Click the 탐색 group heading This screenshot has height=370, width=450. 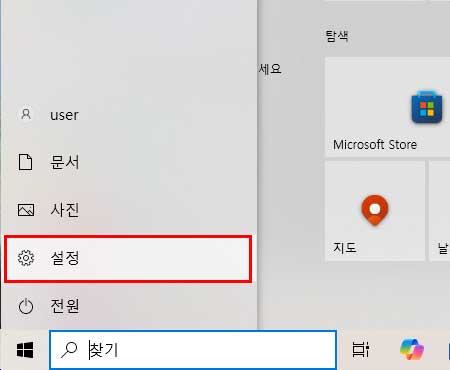tap(337, 36)
